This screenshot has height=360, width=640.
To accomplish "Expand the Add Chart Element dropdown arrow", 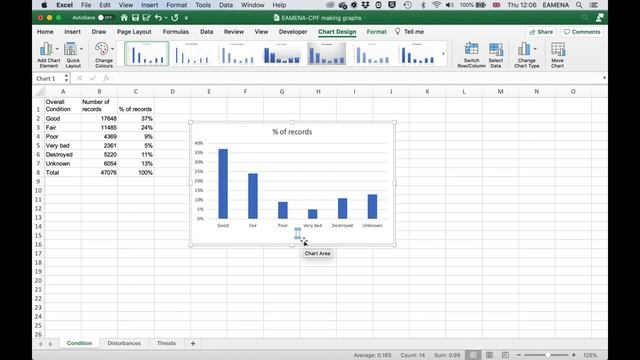I will click(x=57, y=49).
